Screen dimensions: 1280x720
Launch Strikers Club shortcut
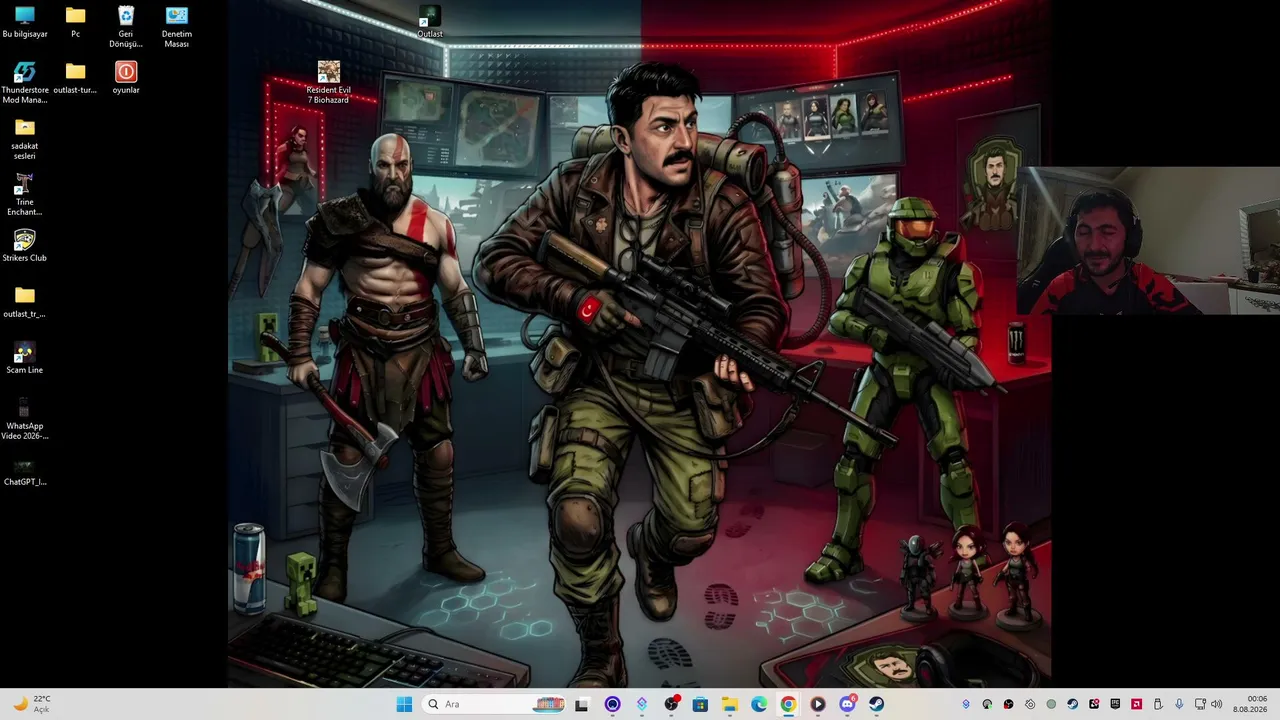pos(25,246)
